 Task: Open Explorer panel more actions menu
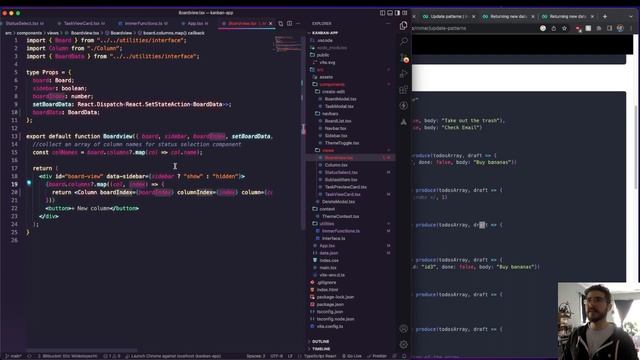(387, 24)
